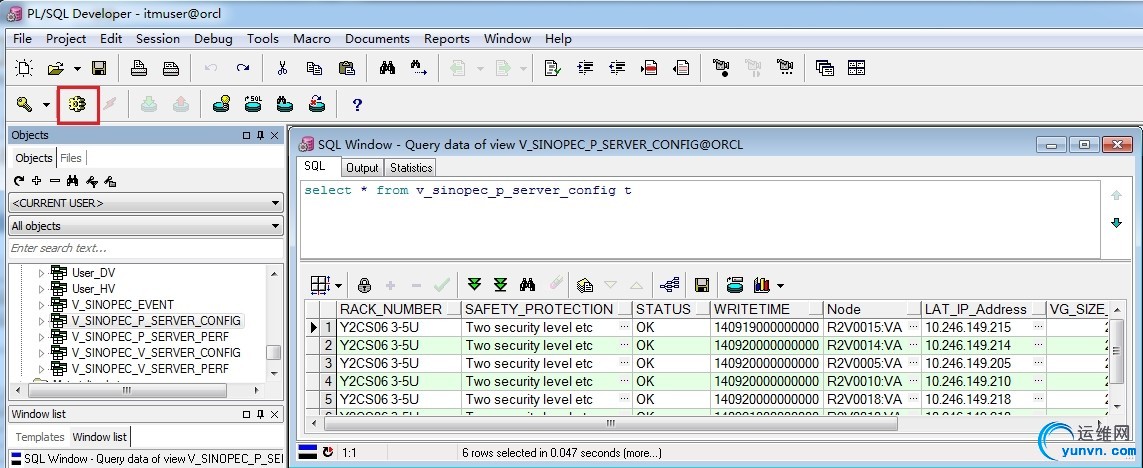This screenshot has height=468, width=1143.
Task: Click the Find objects binoculars in Objects panel
Action: coord(72,182)
